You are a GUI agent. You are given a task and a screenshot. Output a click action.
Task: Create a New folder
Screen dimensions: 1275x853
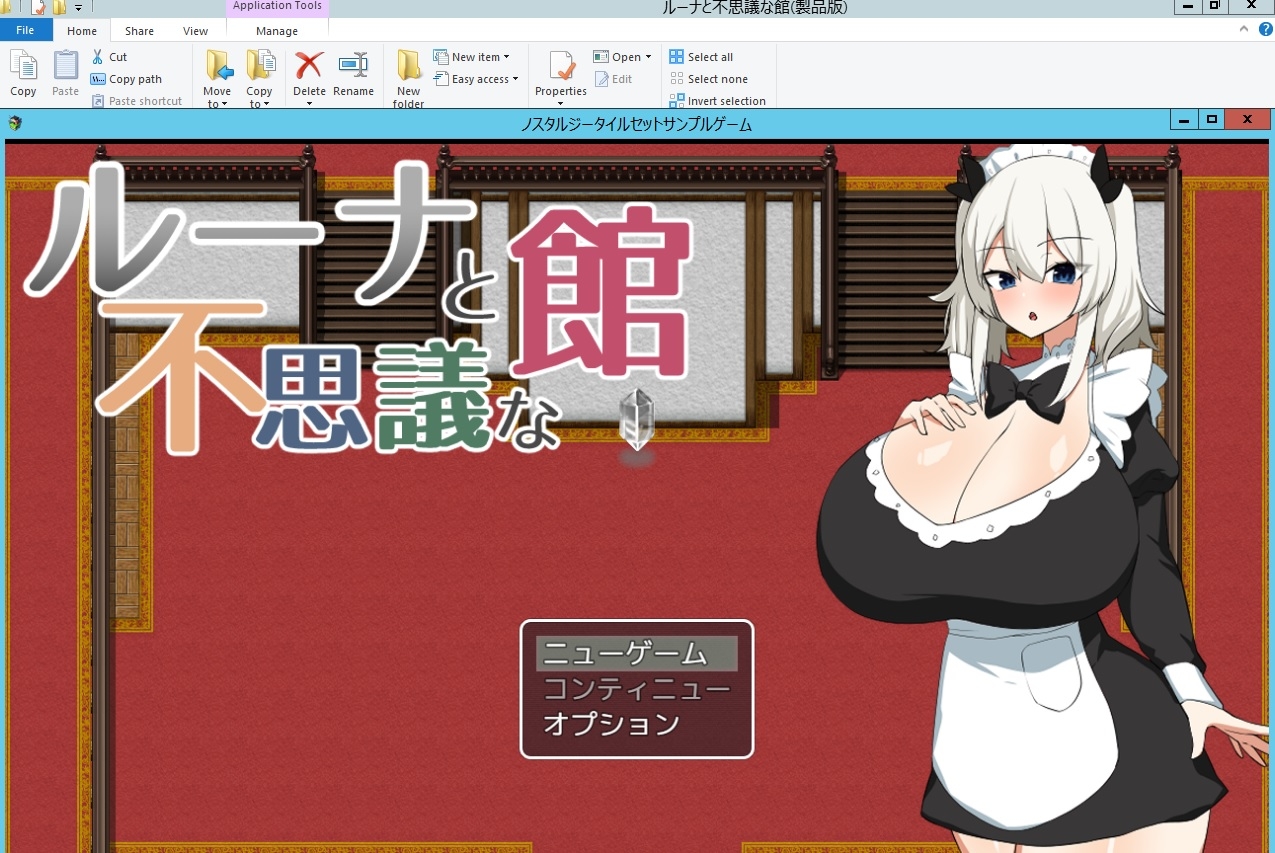tap(408, 79)
